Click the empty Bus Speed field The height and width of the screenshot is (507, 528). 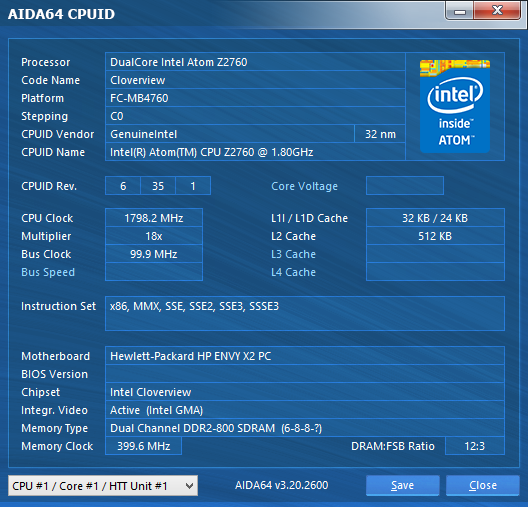154,272
